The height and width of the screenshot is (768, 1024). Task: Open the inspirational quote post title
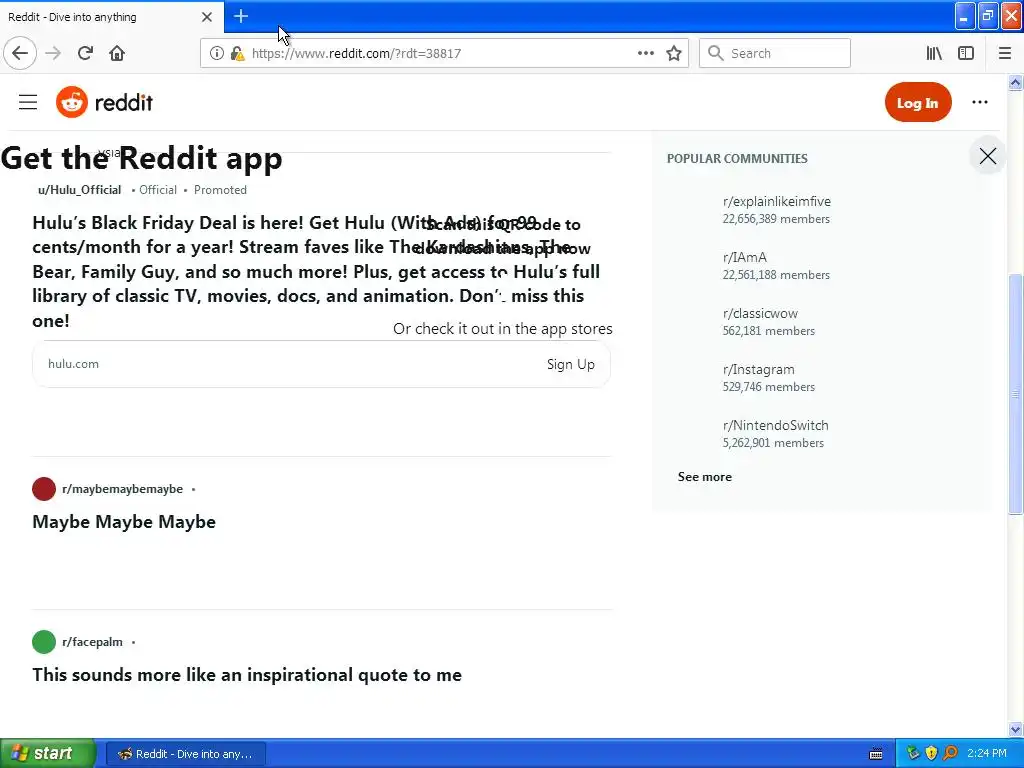247,675
